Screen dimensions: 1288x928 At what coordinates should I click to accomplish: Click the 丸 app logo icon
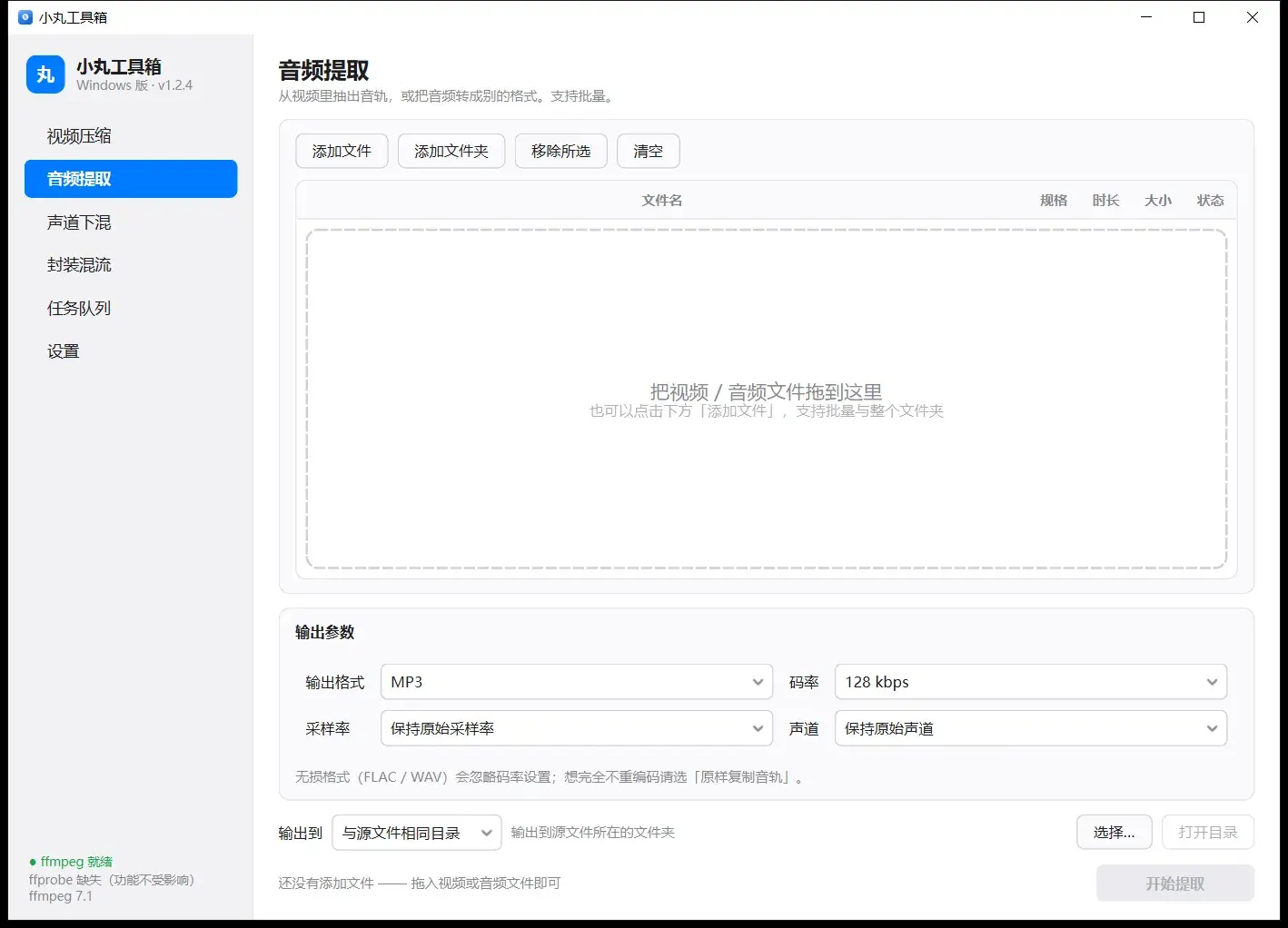tap(45, 74)
